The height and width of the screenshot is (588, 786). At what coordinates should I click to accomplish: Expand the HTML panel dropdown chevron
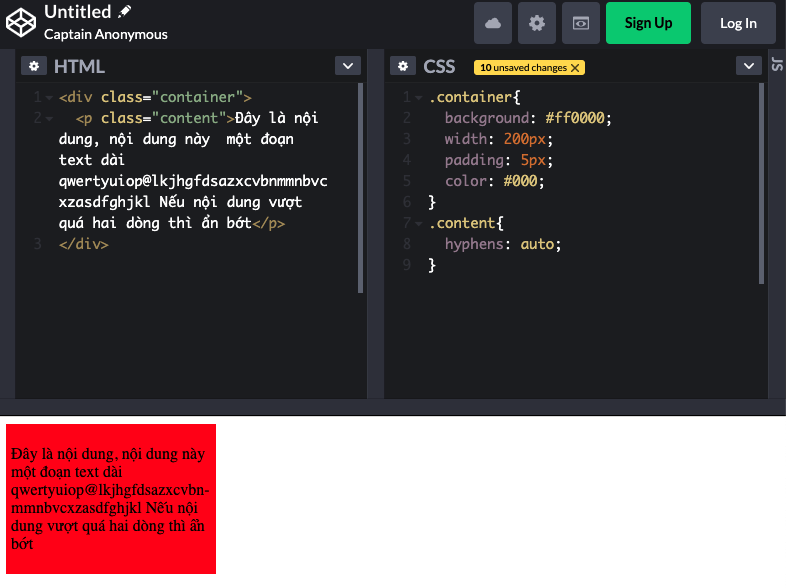347,66
